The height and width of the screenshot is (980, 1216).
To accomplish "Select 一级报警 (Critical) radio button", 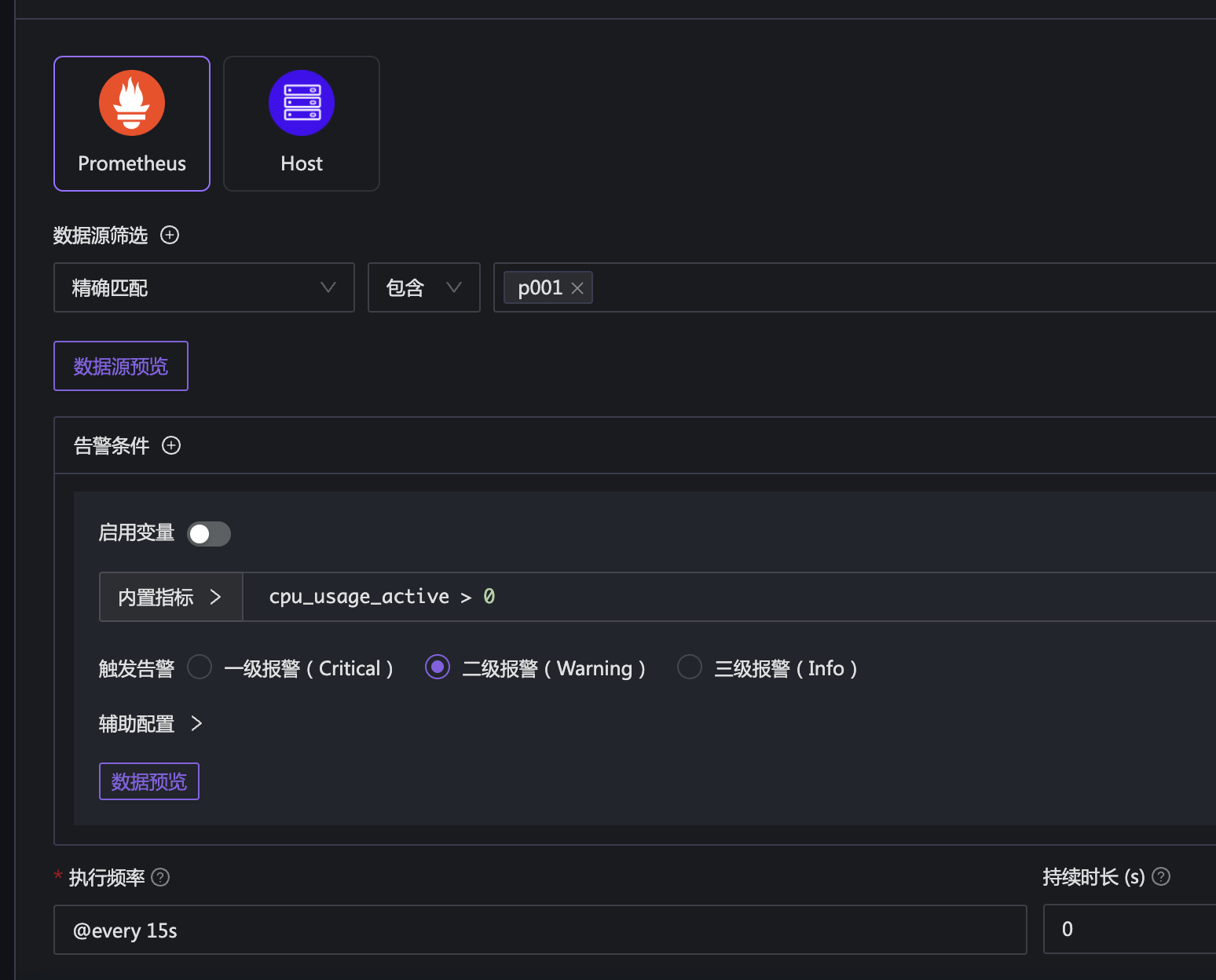I will pos(200,667).
